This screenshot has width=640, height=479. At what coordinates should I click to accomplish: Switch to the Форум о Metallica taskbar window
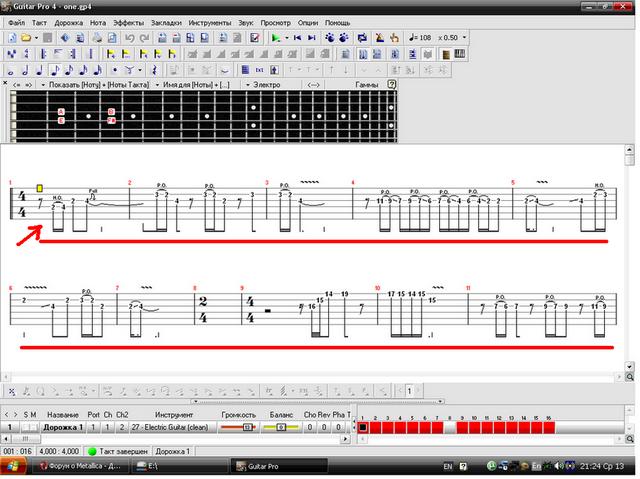pyautogui.click(x=80, y=466)
